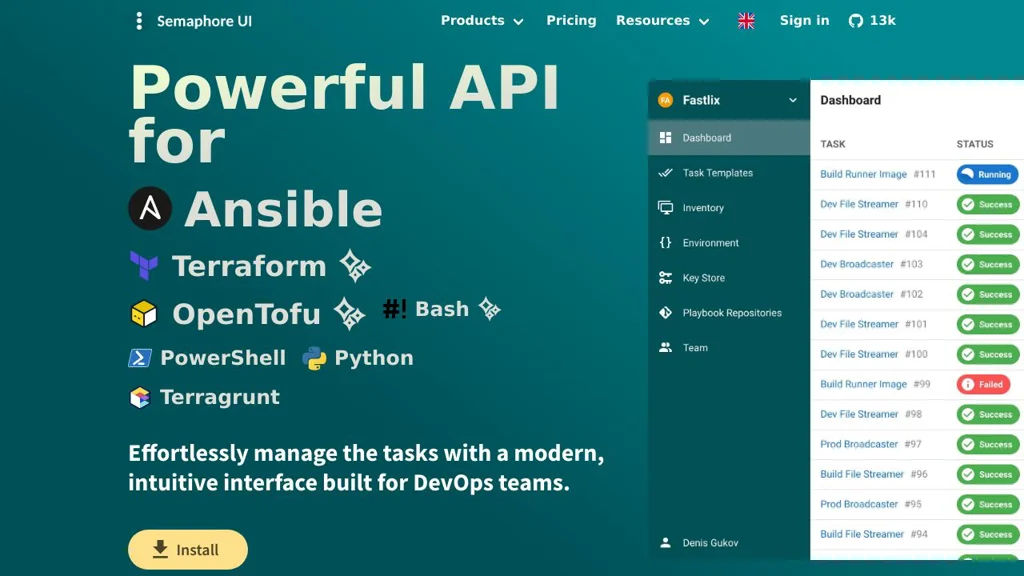Open task Dev File Streamer #110
This screenshot has width=1024, height=576.
coord(874,204)
